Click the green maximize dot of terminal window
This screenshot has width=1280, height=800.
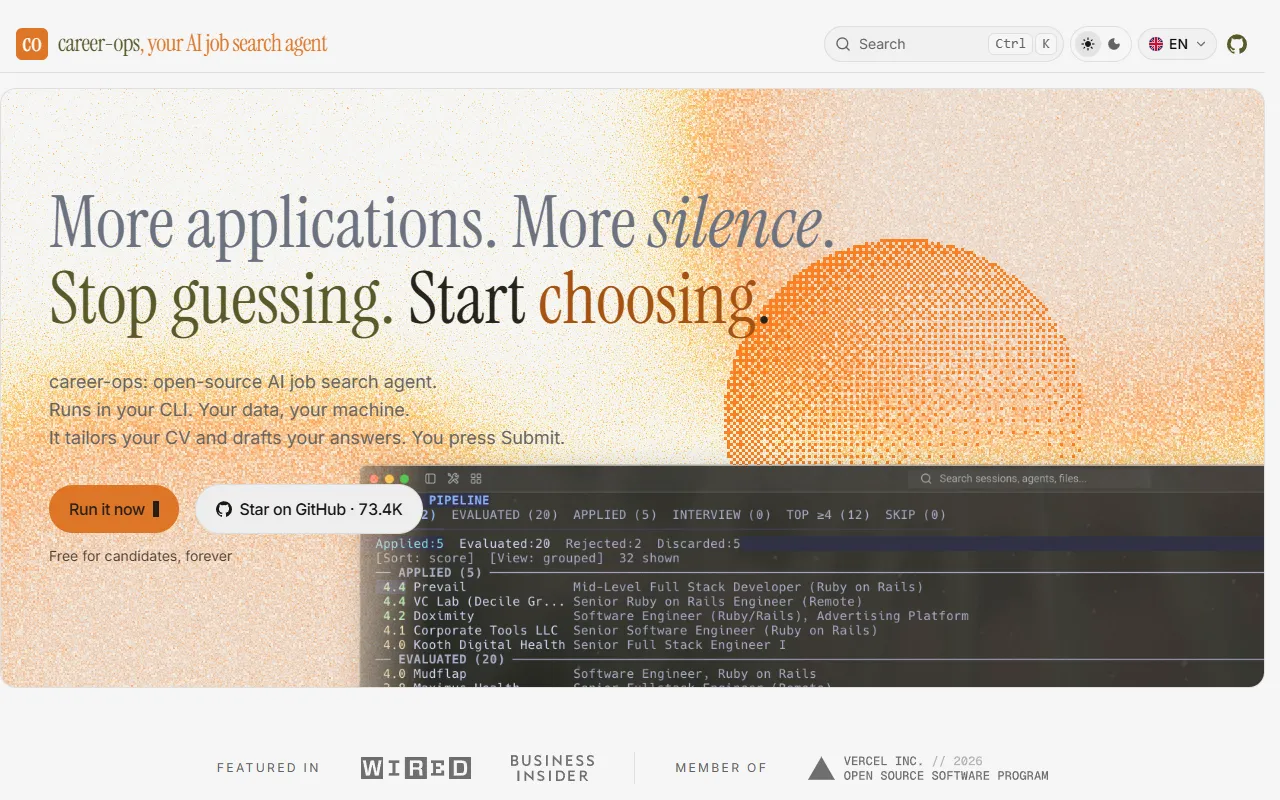tap(405, 479)
